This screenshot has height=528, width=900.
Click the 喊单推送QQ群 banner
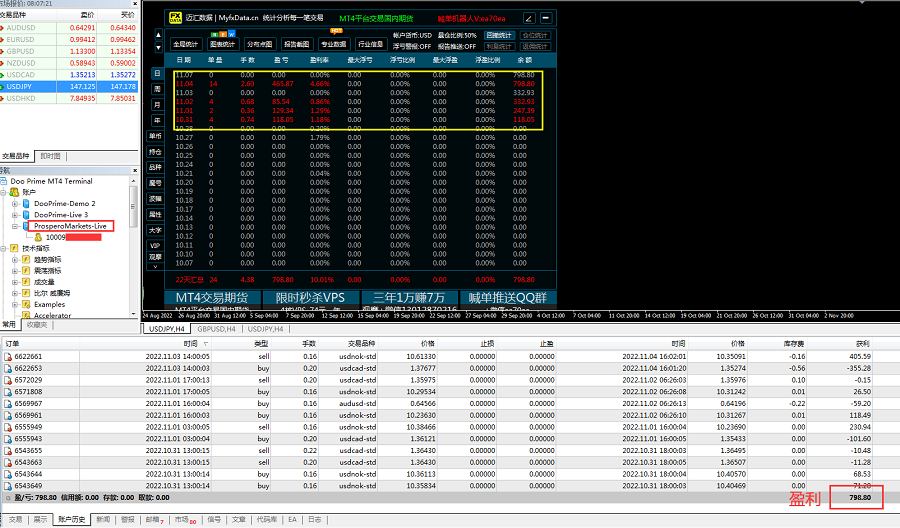508,298
